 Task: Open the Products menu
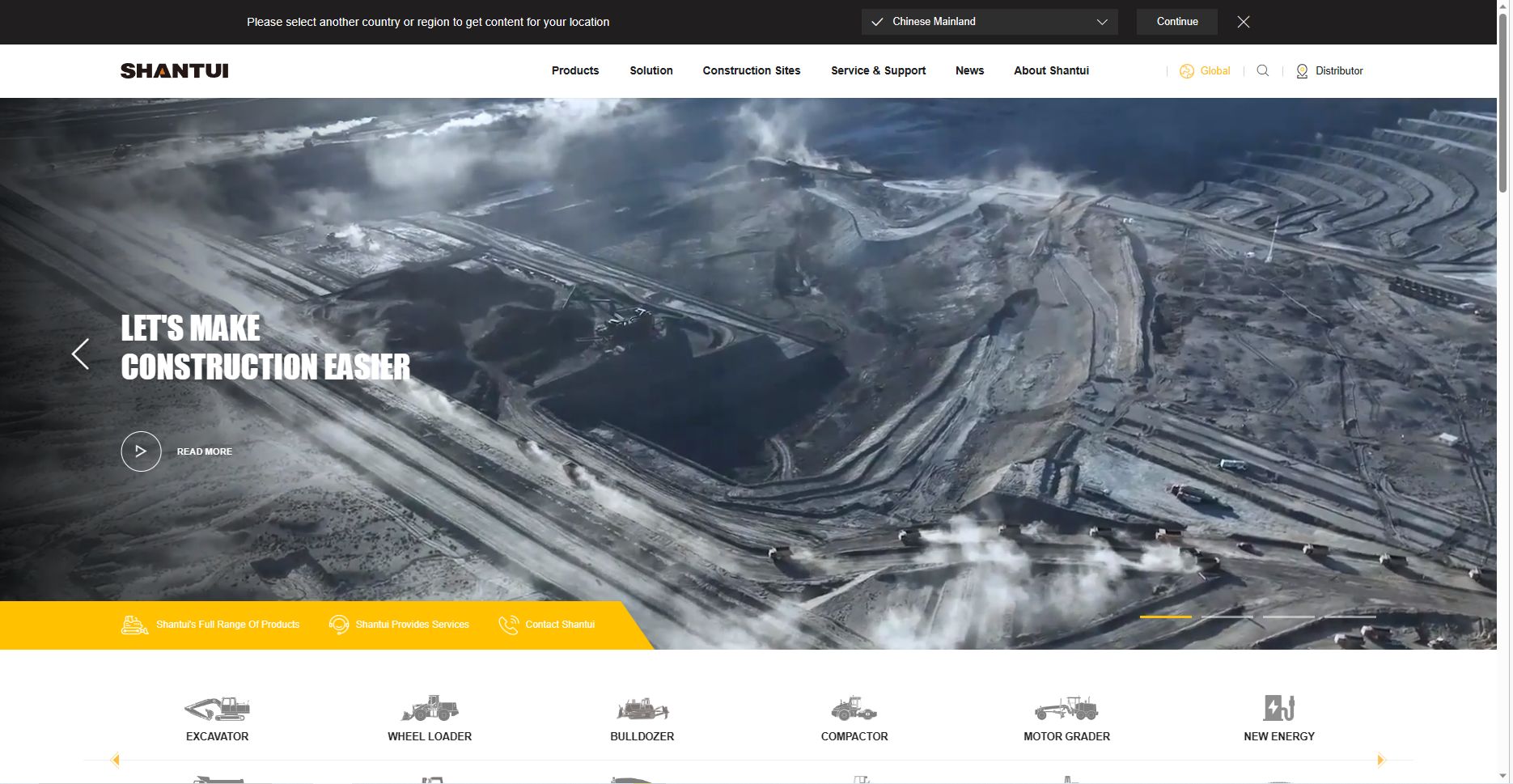(575, 71)
